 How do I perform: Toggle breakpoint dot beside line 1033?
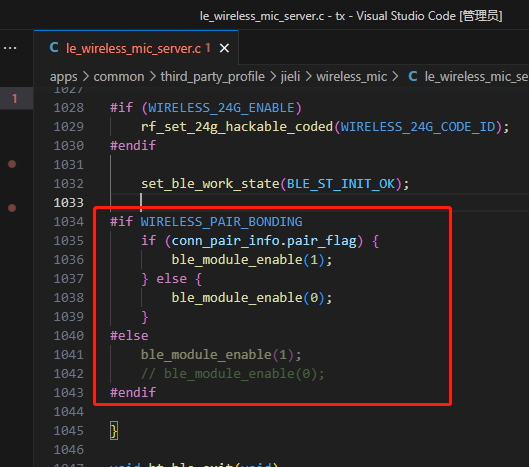coord(12,208)
